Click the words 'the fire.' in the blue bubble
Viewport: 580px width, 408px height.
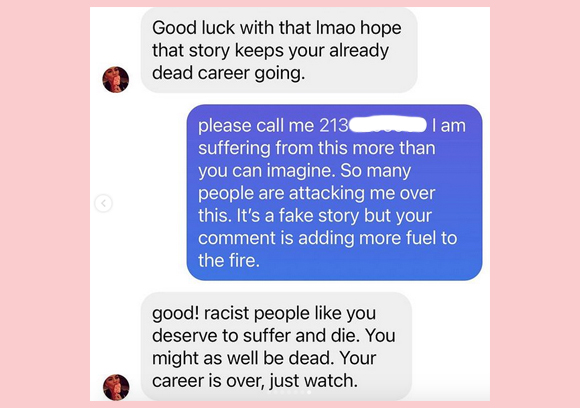click(229, 260)
